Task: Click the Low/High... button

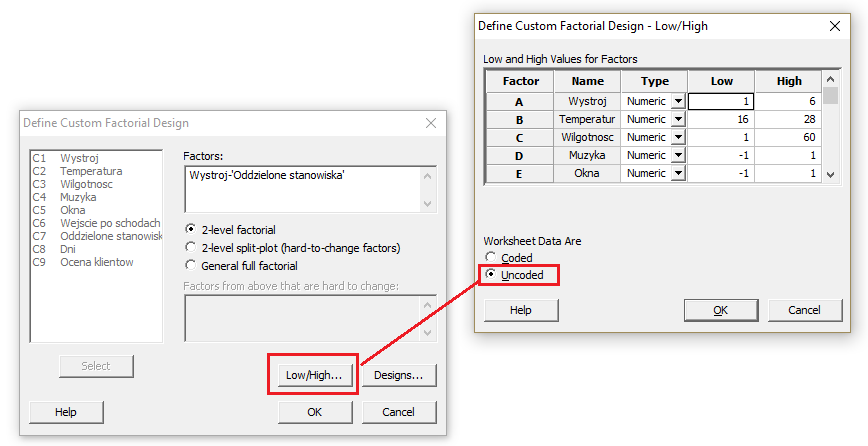Action: [313, 376]
